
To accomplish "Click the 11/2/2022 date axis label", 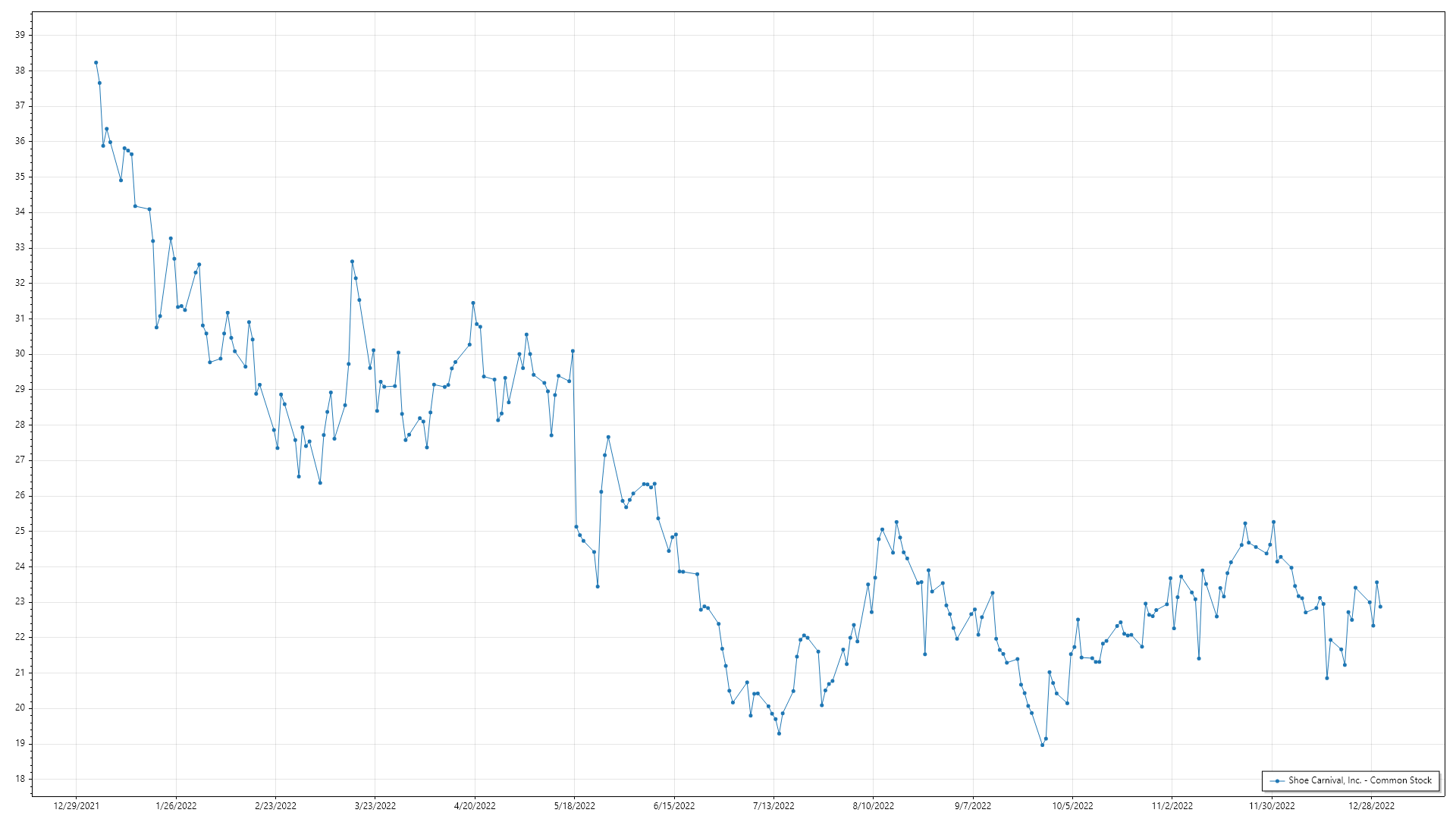I will tap(1172, 806).
